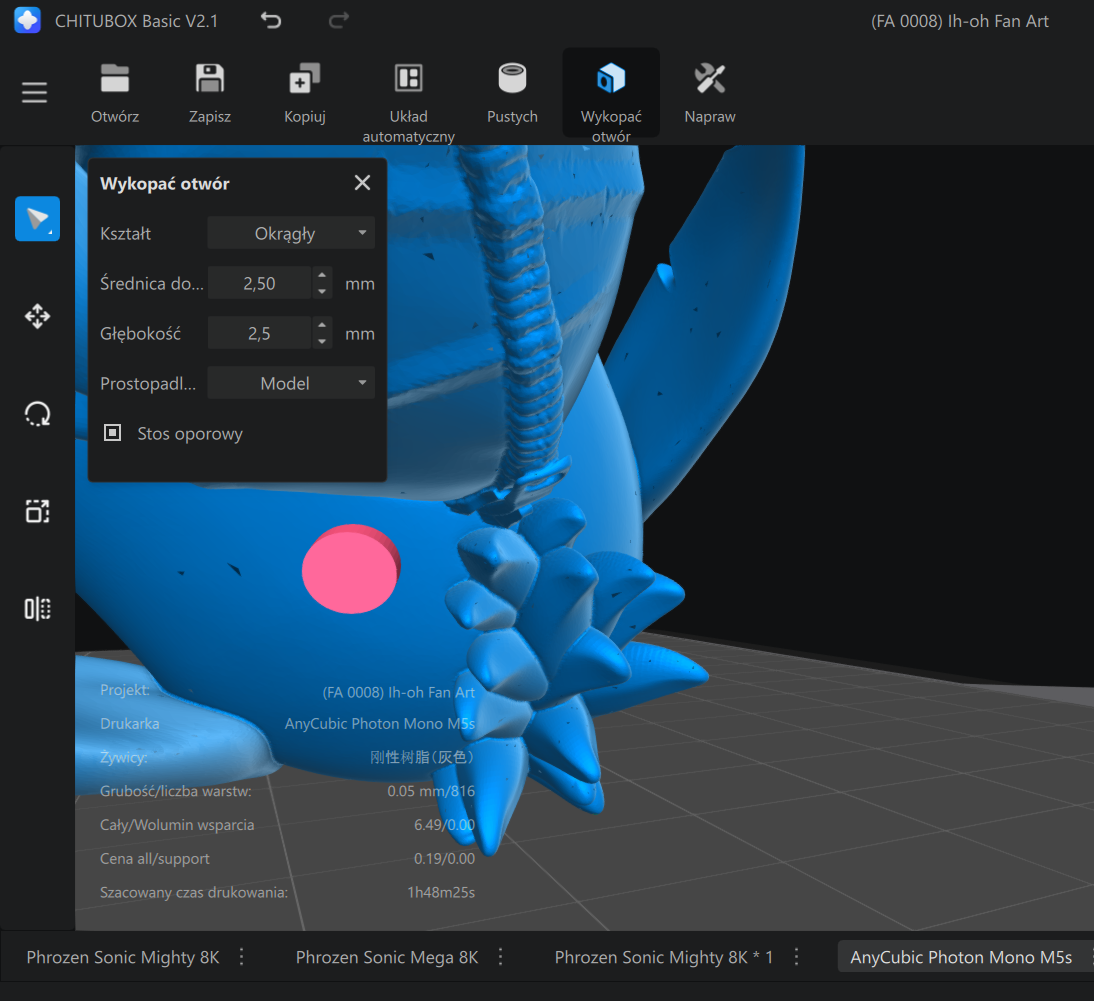
Task: Decrease the Średnica value with down arrow
Action: (x=322, y=292)
